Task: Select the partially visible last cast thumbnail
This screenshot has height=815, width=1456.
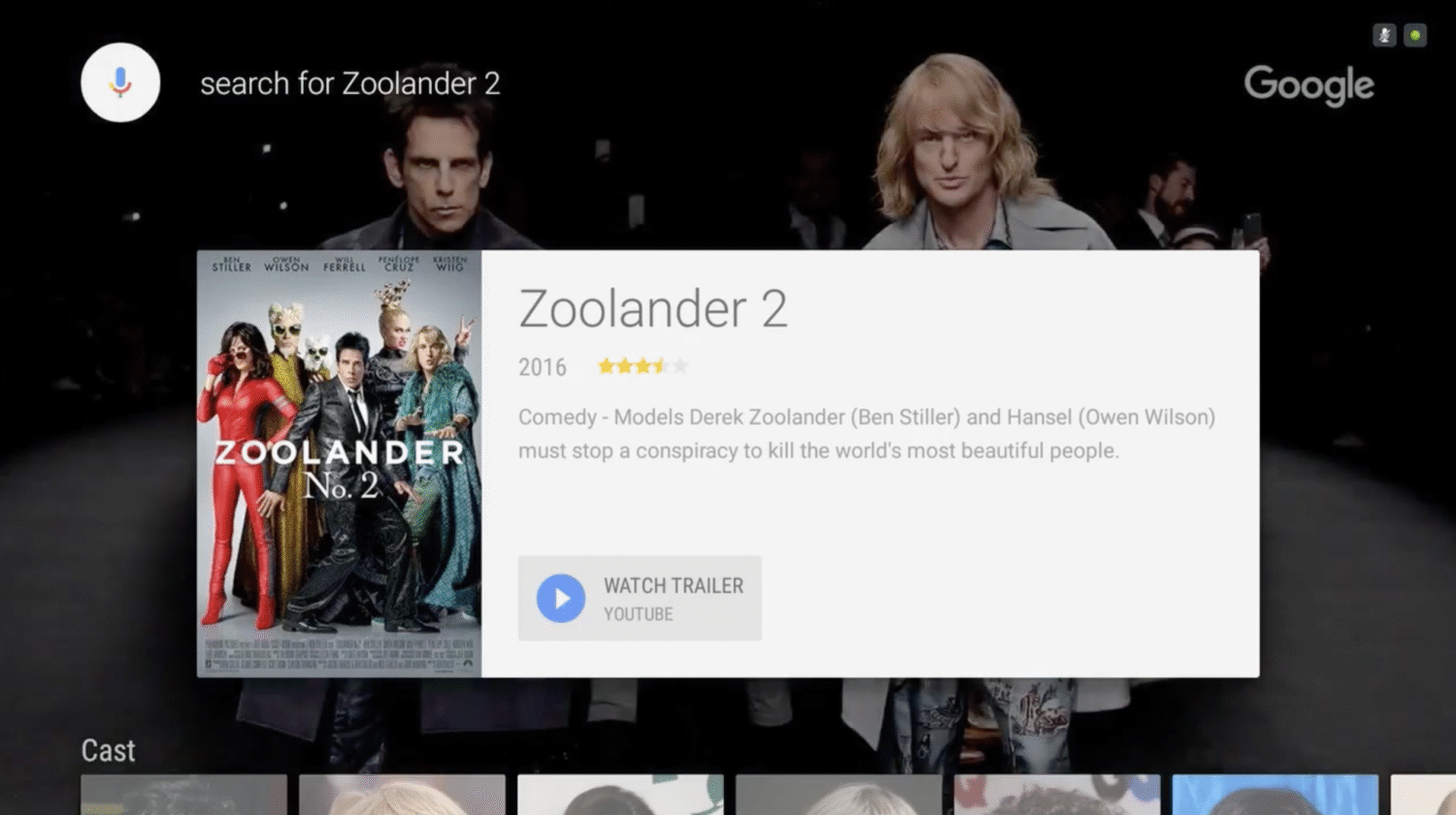Action: pyautogui.click(x=1423, y=795)
